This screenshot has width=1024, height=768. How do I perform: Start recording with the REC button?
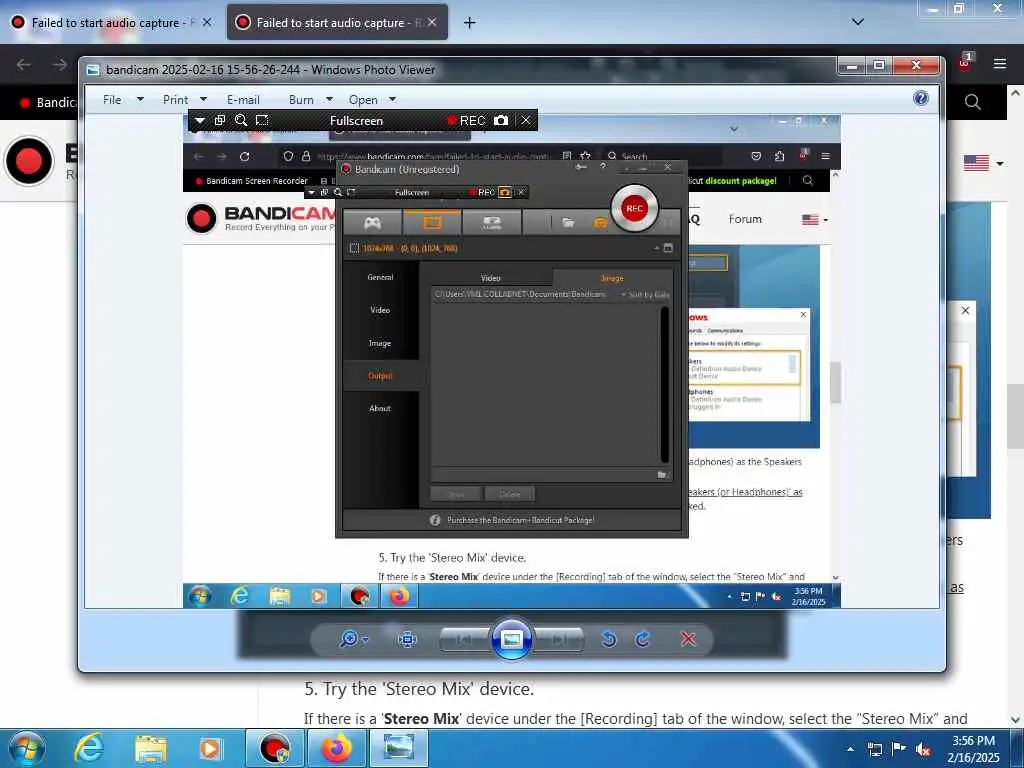tap(466, 121)
